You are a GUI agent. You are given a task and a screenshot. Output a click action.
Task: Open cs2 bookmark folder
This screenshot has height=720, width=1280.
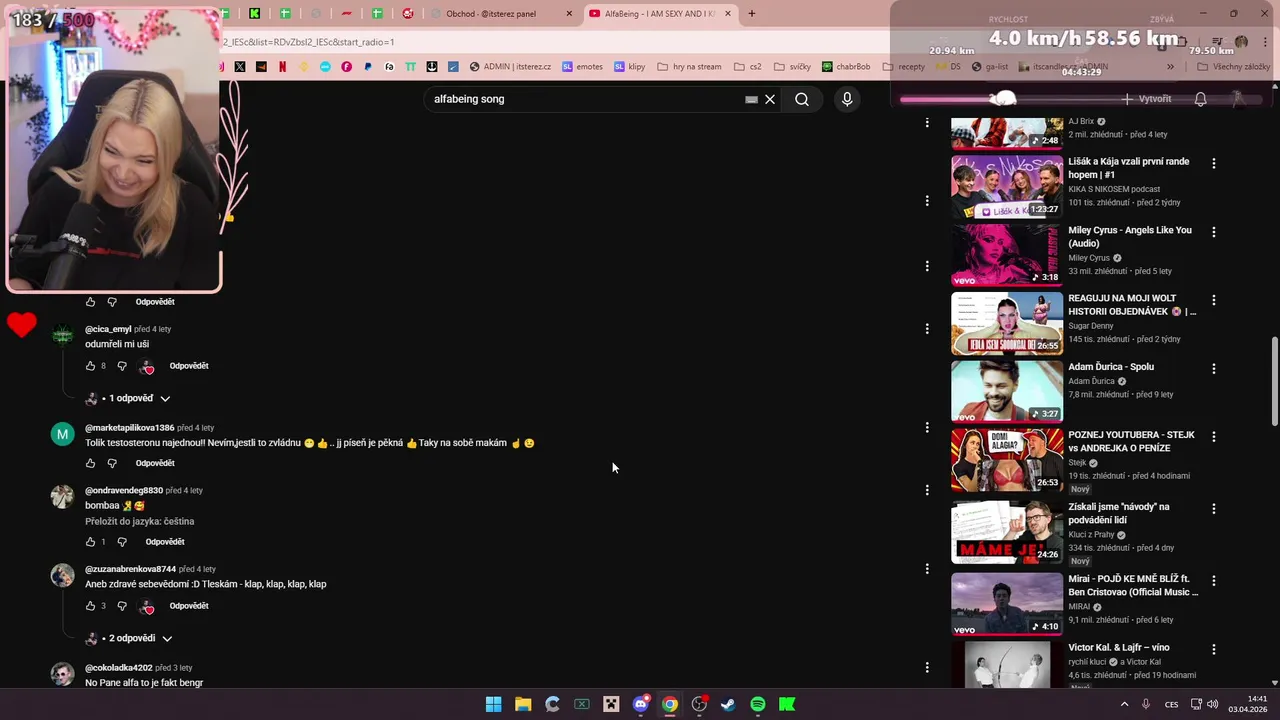click(747, 67)
